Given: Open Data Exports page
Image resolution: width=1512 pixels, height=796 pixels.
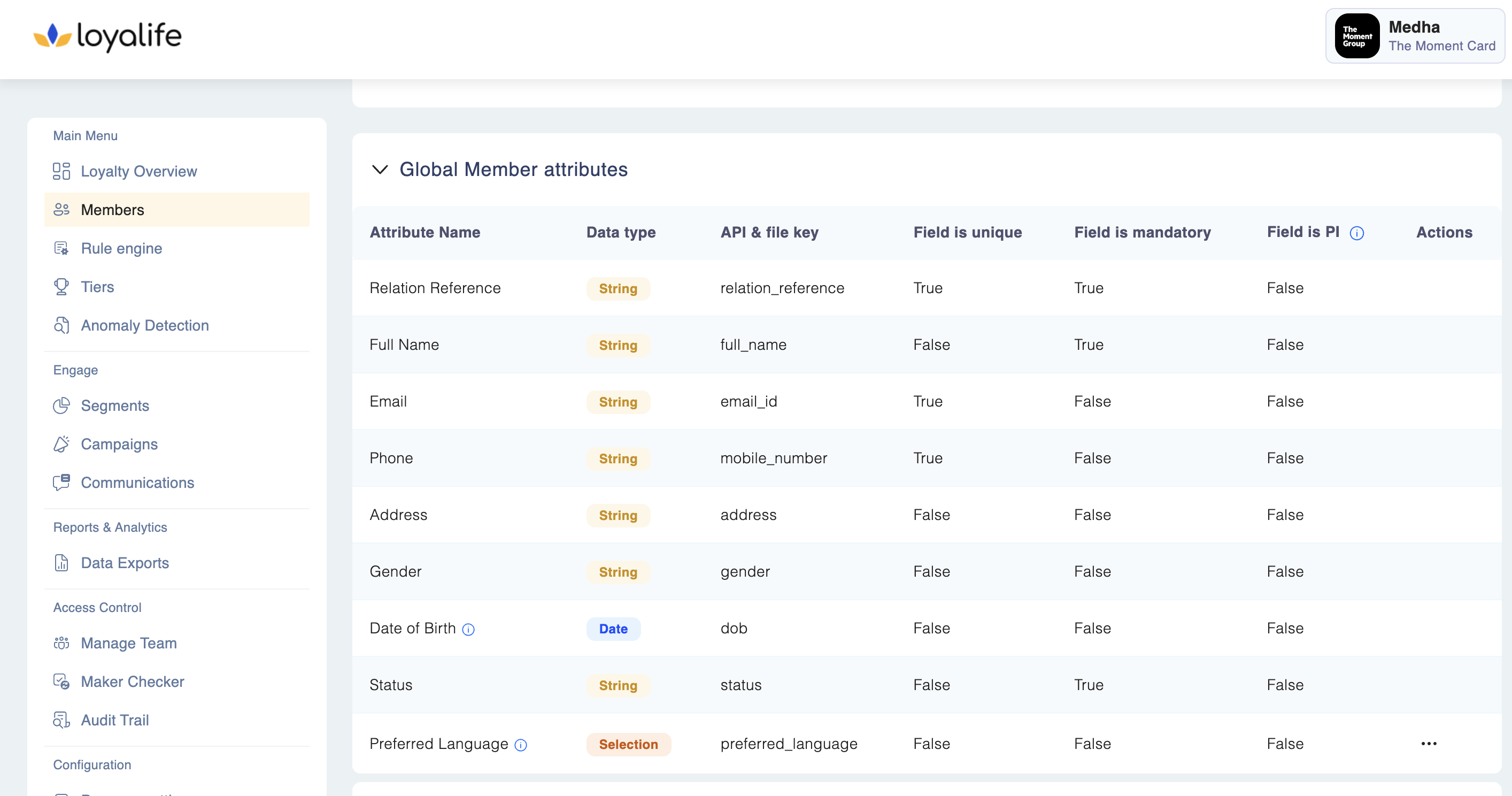Looking at the screenshot, I should tap(125, 563).
